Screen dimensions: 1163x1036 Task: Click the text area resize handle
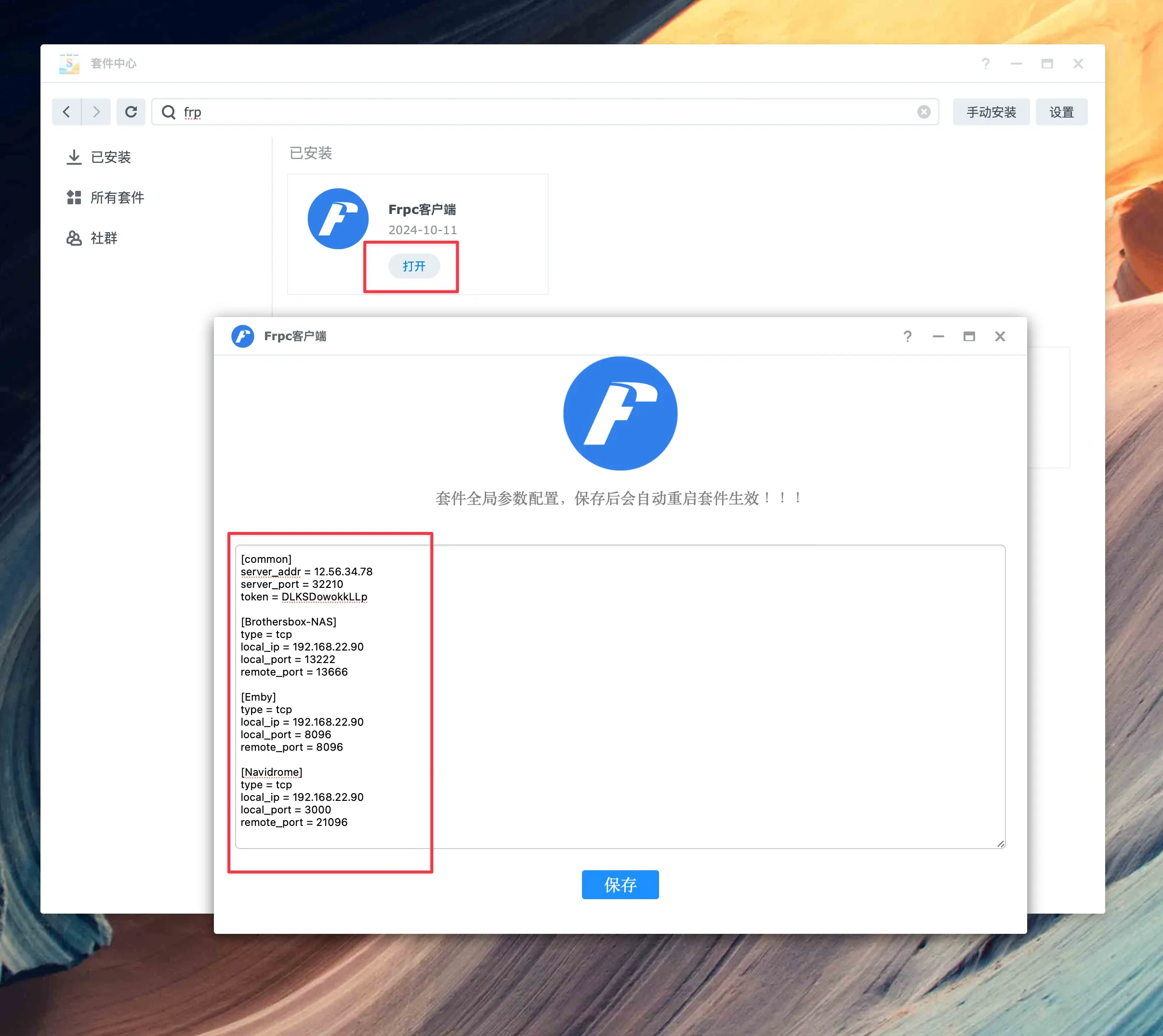(1000, 843)
